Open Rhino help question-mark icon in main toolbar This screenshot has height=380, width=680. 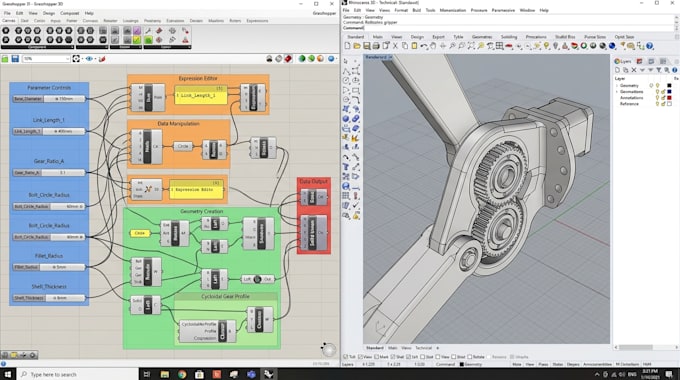(x=649, y=46)
